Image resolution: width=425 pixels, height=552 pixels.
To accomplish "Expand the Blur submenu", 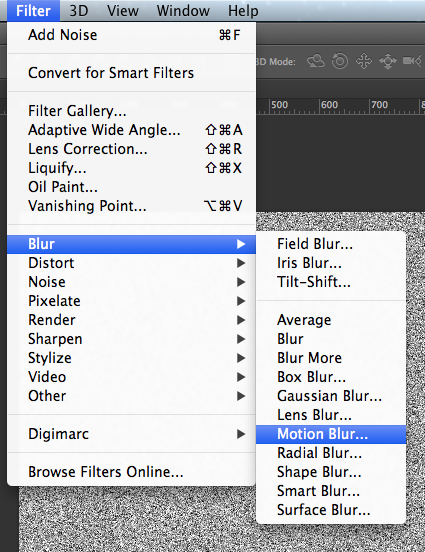I will [x=131, y=244].
